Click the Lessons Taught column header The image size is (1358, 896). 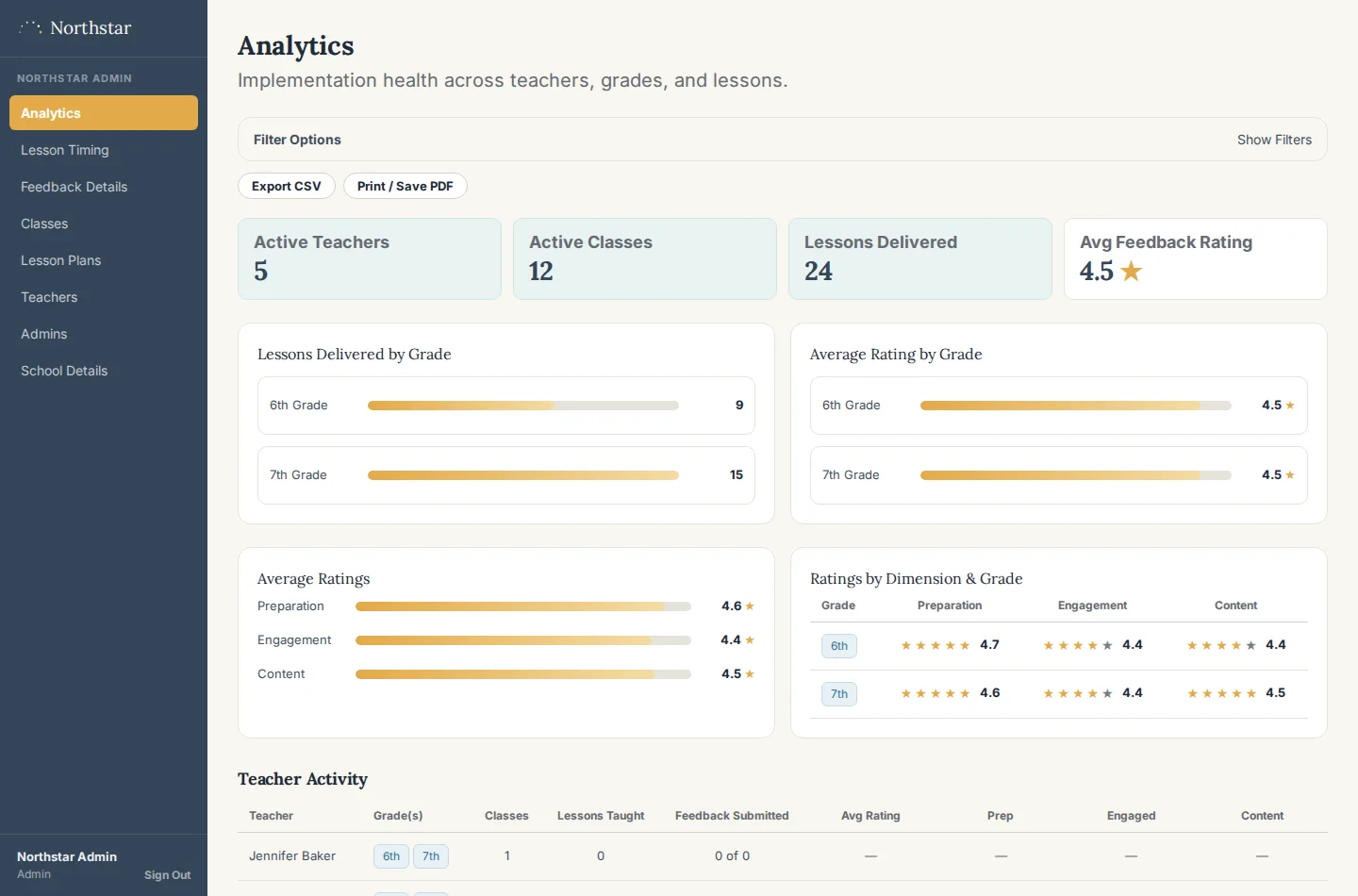pos(601,816)
